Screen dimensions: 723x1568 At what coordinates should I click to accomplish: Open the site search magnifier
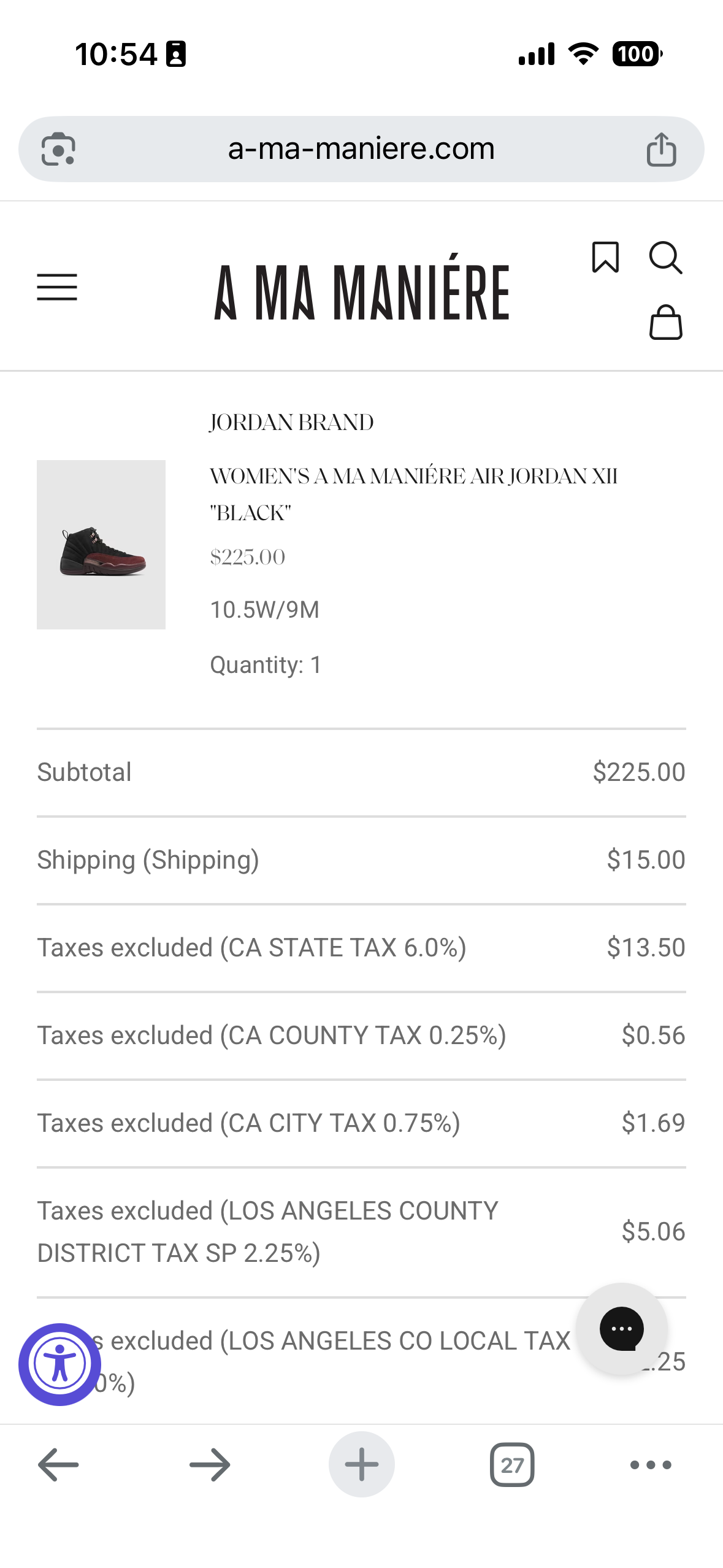click(665, 258)
